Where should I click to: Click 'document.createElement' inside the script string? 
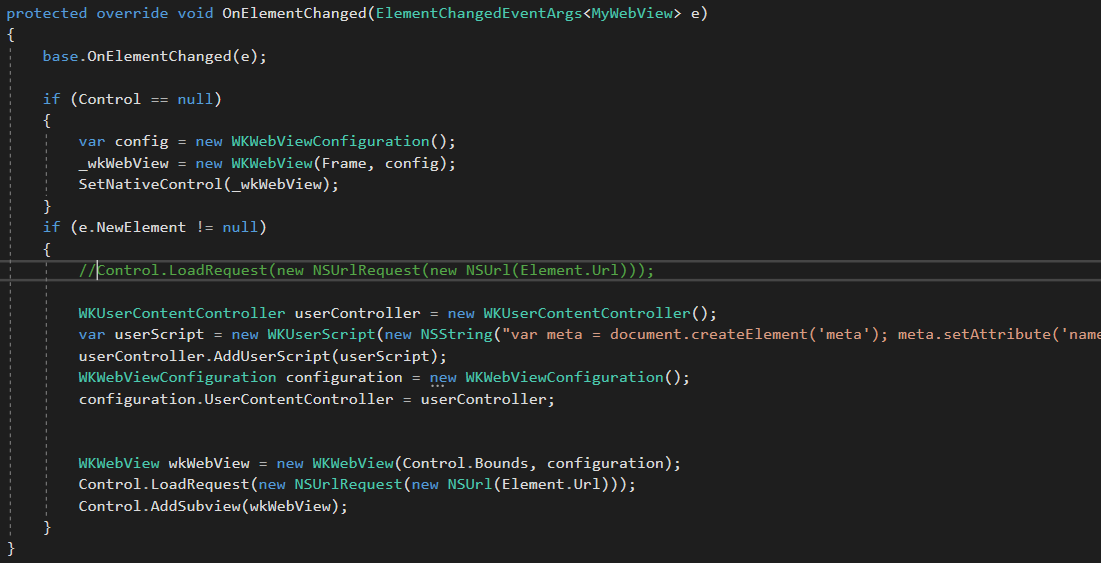pyautogui.click(x=708, y=334)
